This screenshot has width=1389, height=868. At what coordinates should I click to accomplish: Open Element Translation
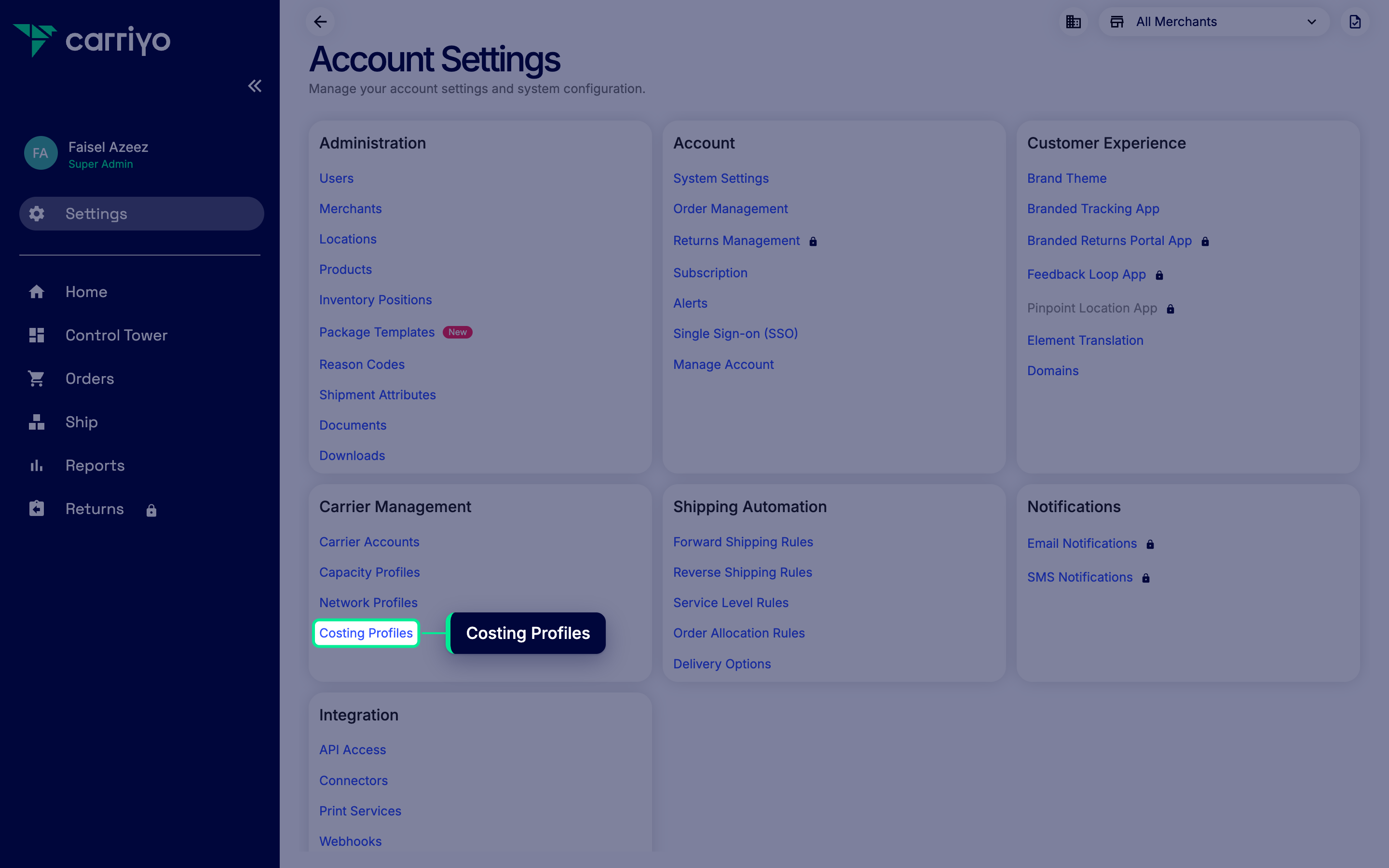1085,340
